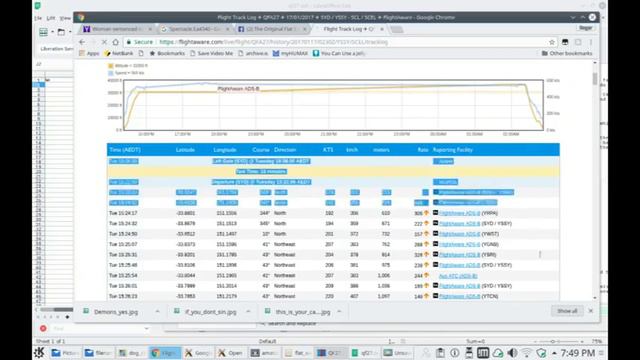Expand options for this_is_your_ca...jpg download
Screen dimensions: 640x360
coord(339,311)
